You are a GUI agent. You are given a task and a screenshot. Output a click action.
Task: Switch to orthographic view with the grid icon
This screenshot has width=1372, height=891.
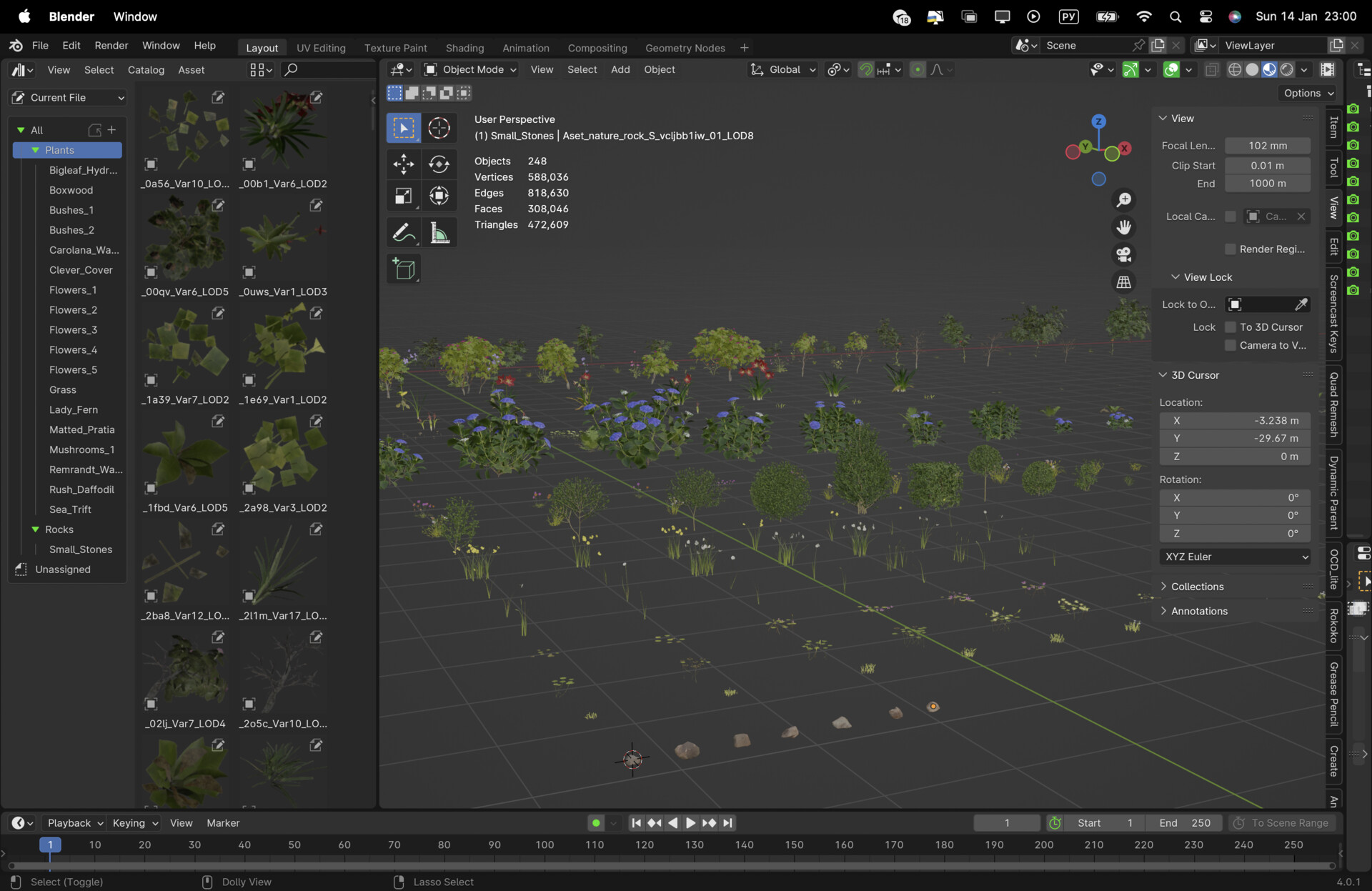click(x=1123, y=282)
